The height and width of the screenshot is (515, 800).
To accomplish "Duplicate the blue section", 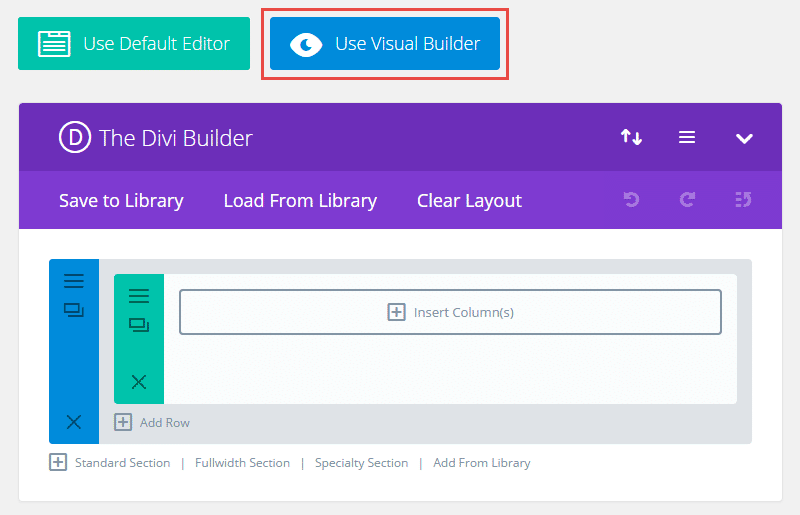I will (x=74, y=310).
